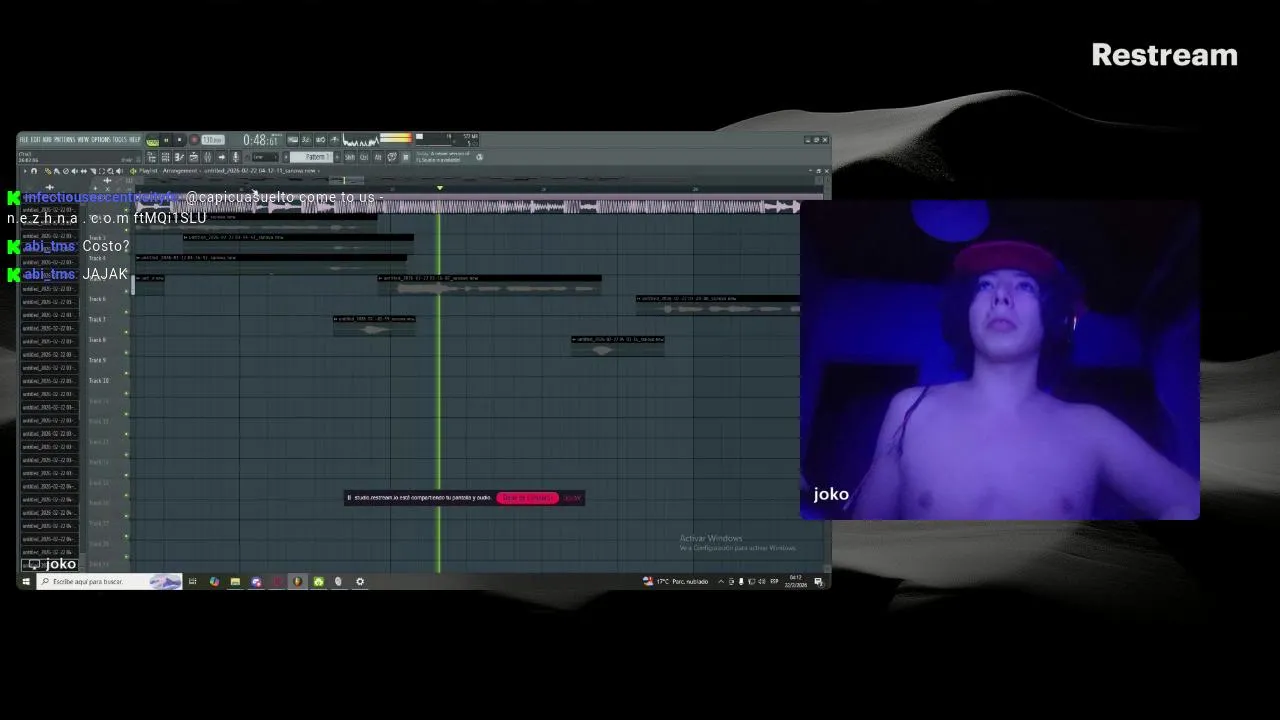Toggle the Alt modifier button
Screen dimensions: 1280x720
(378, 157)
